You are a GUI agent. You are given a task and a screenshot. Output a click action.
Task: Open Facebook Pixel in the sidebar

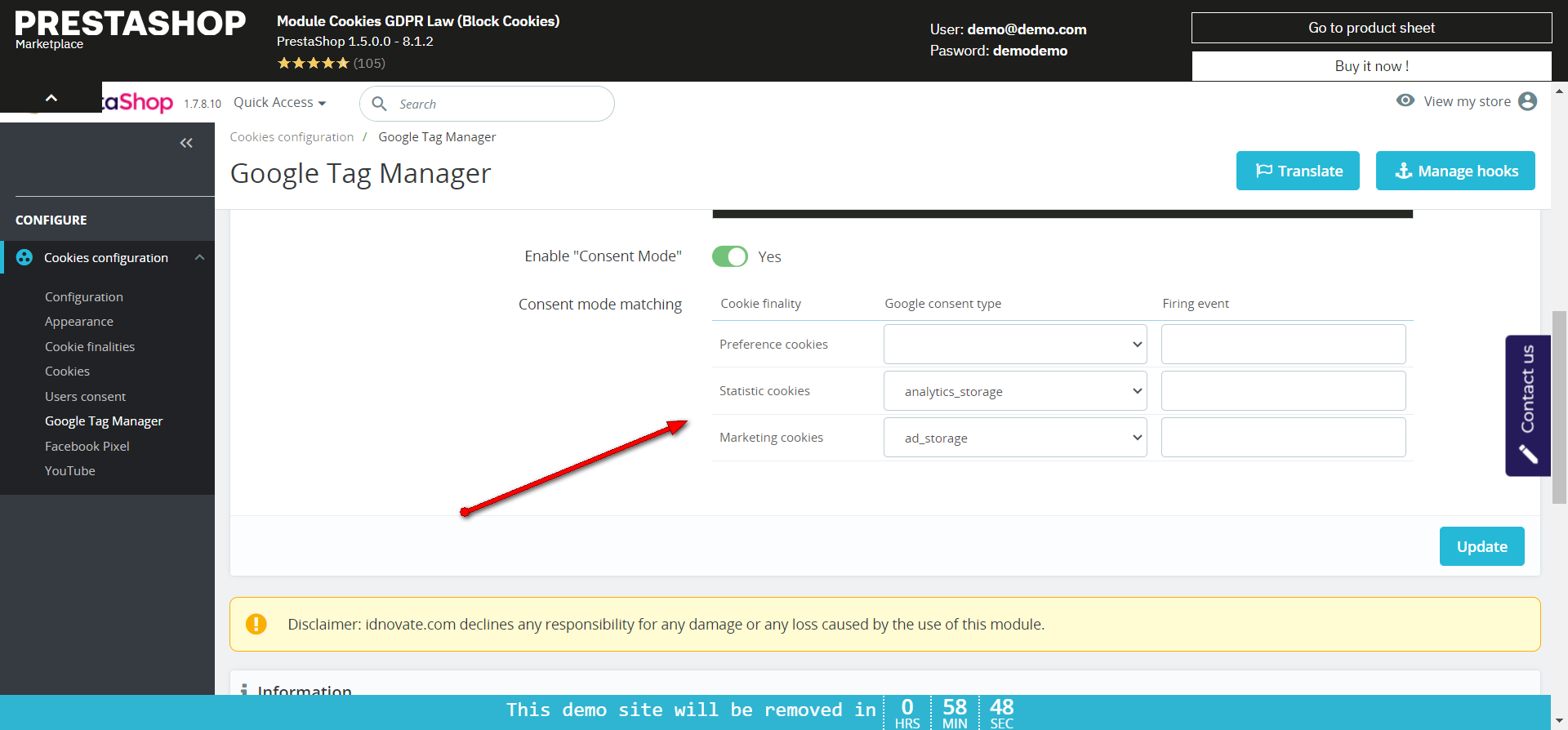pyautogui.click(x=87, y=446)
